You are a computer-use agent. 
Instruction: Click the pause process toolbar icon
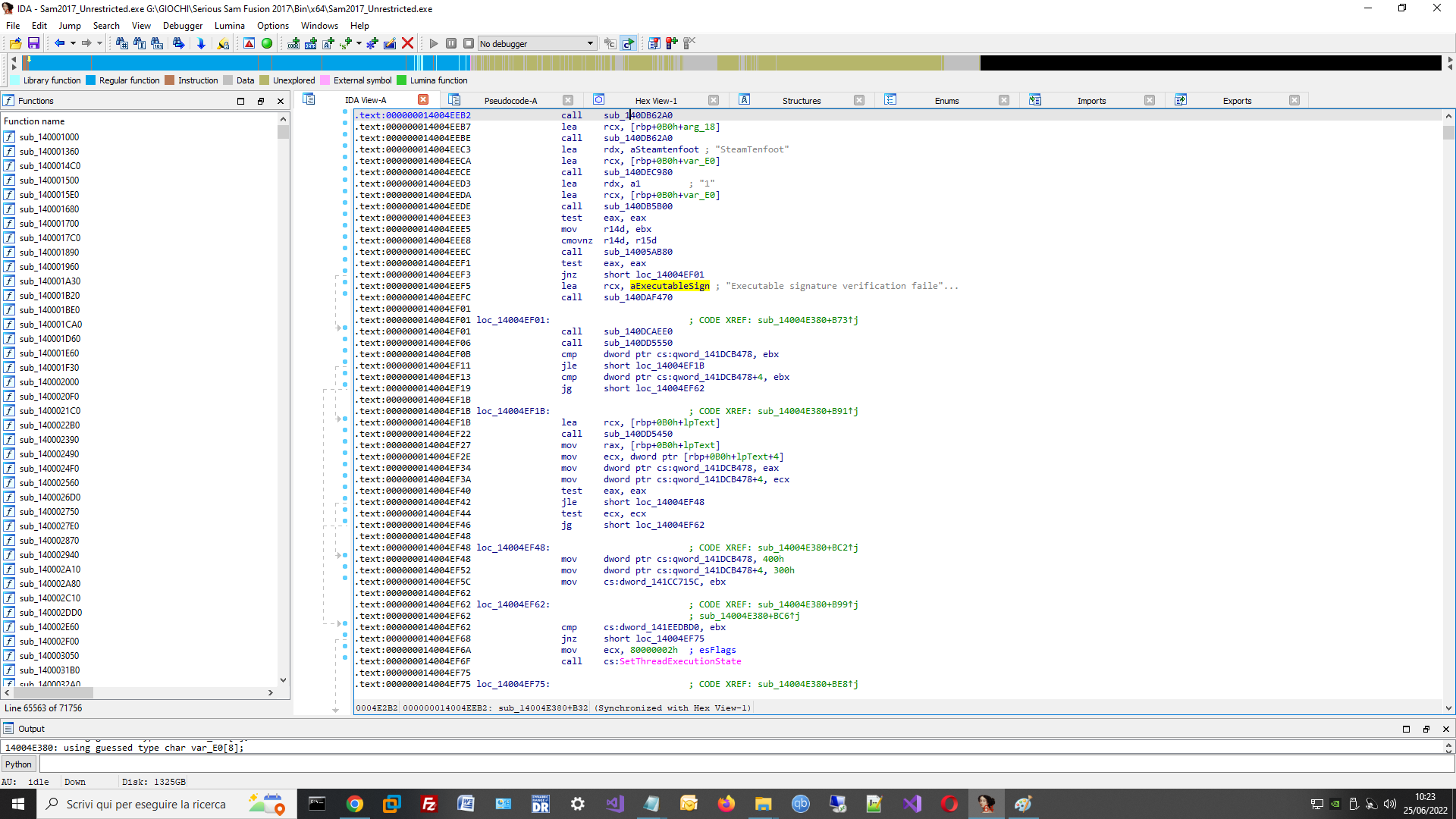pyautogui.click(x=451, y=43)
